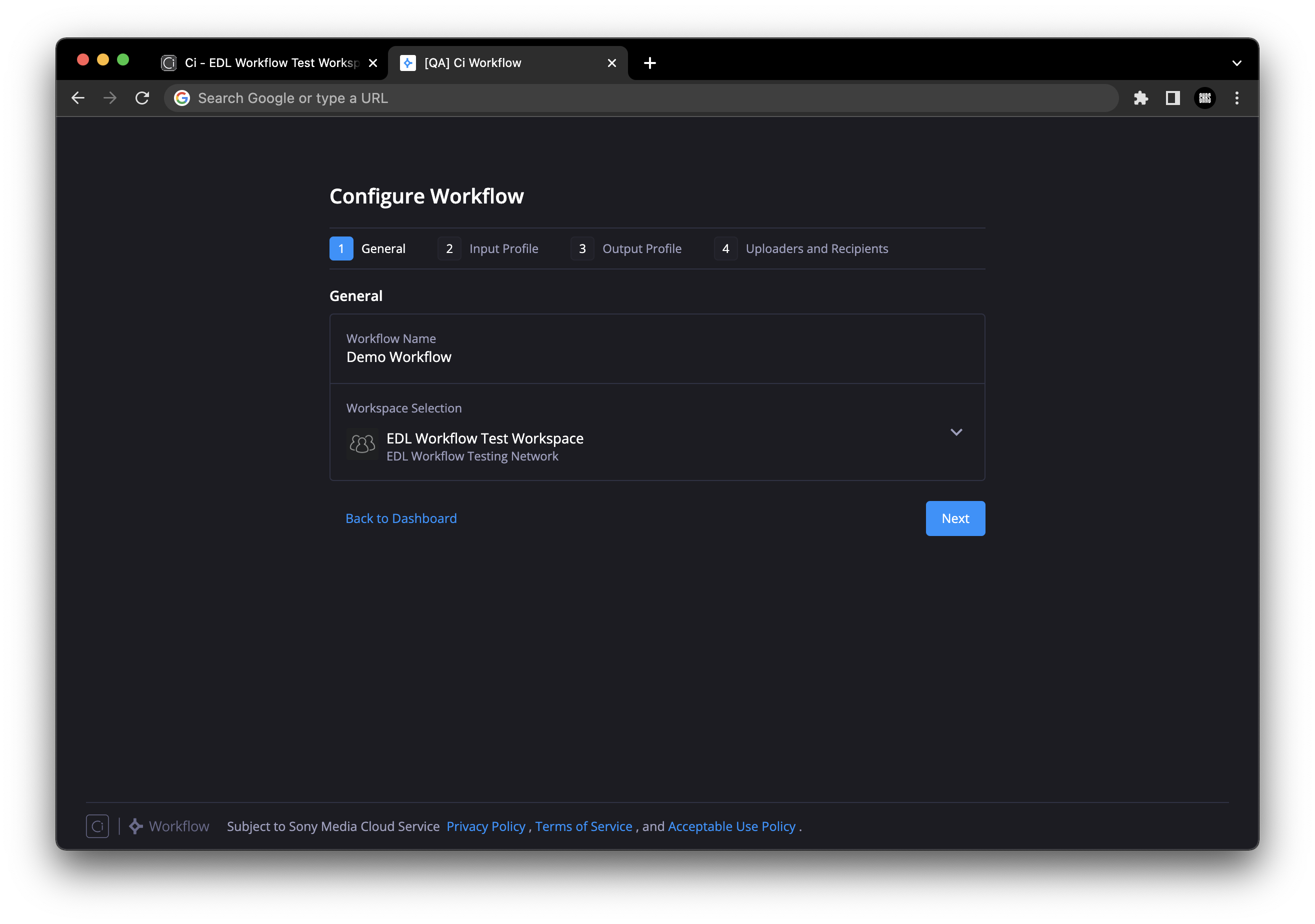Open the Privacy Policy link
1315x924 pixels.
[x=485, y=826]
